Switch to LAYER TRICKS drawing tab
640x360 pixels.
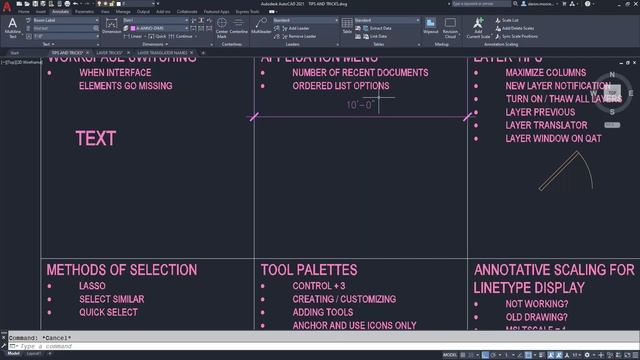pos(109,53)
